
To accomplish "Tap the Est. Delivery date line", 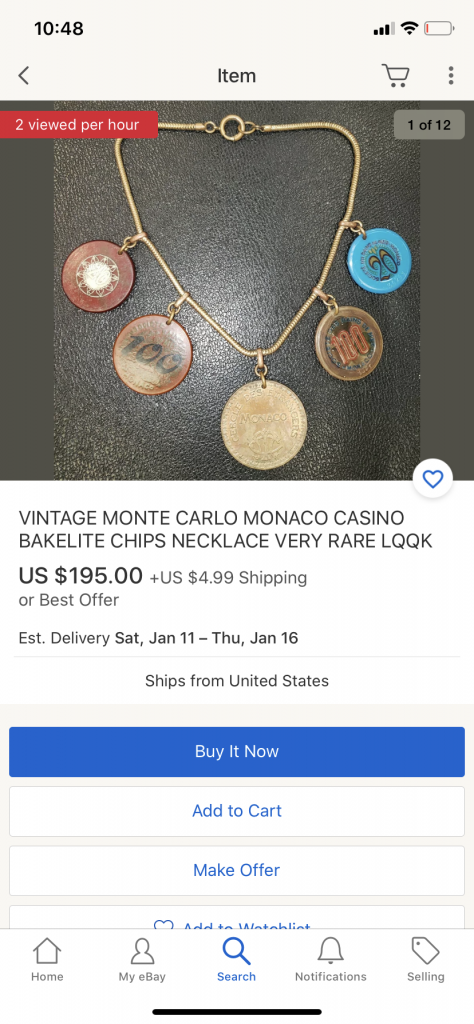I will click(158, 638).
